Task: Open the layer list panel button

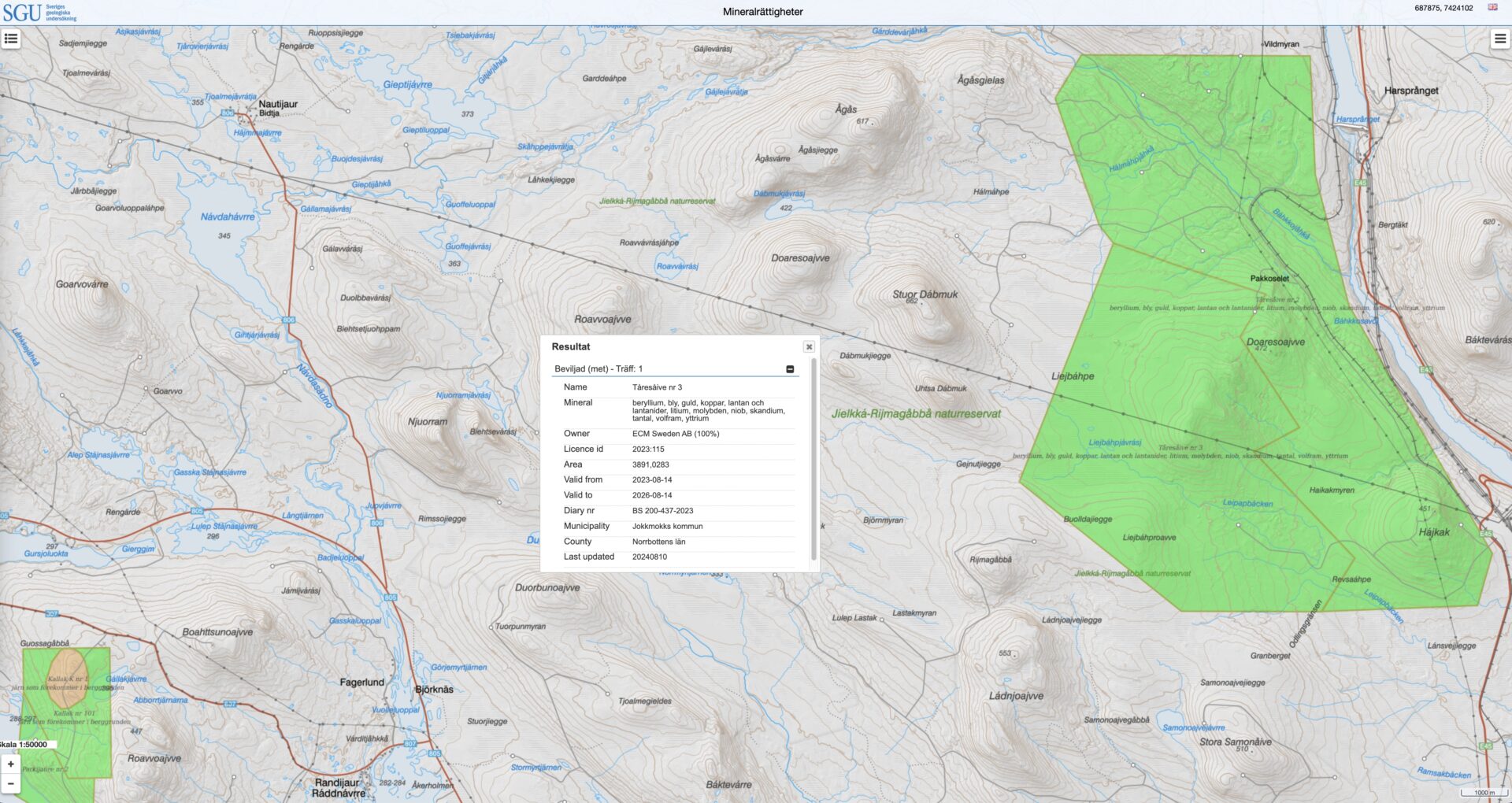Action: 11,39
